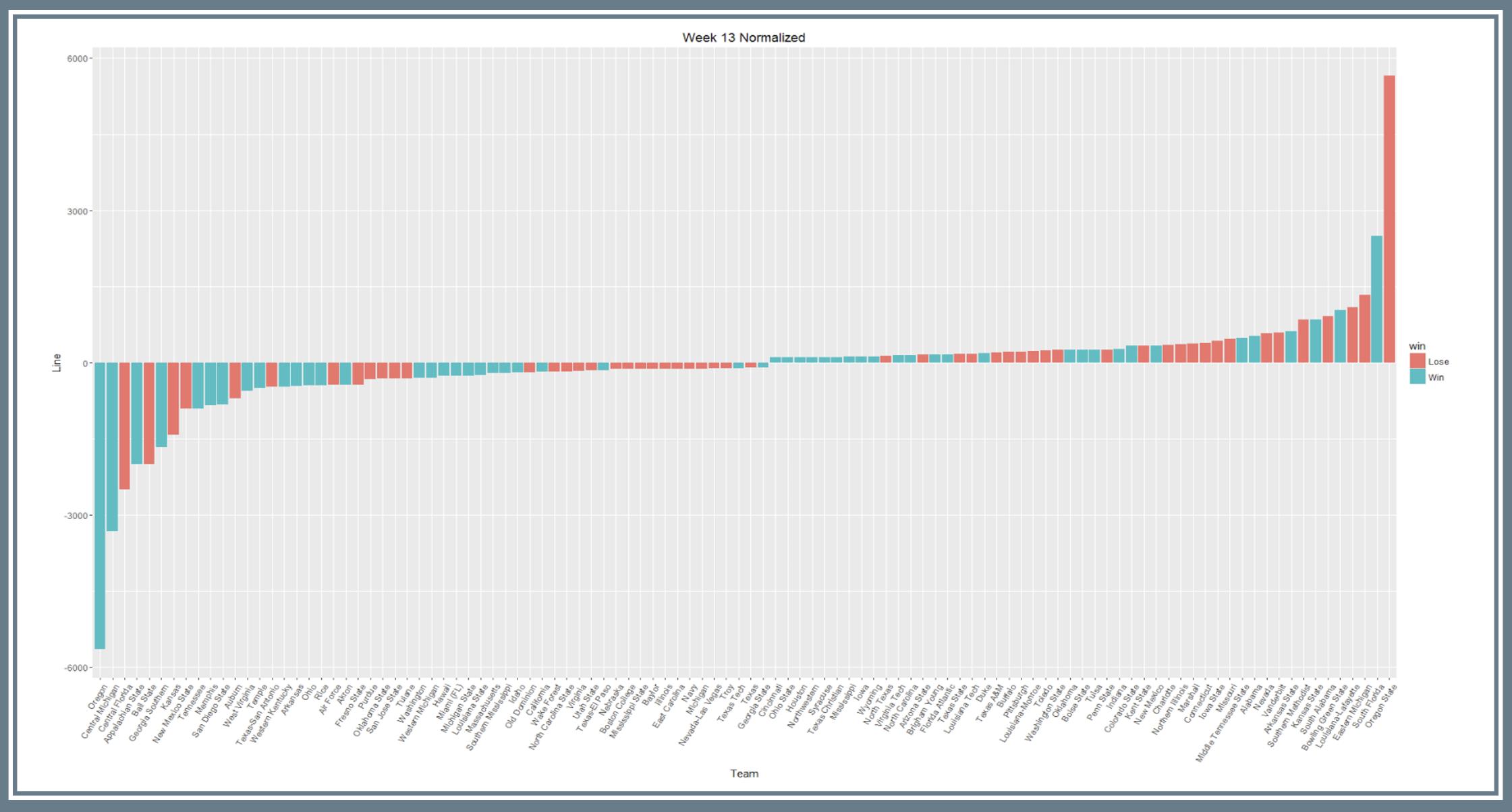Click the 'Win' legend text
Screen dimensions: 1512x812
tap(1436, 377)
